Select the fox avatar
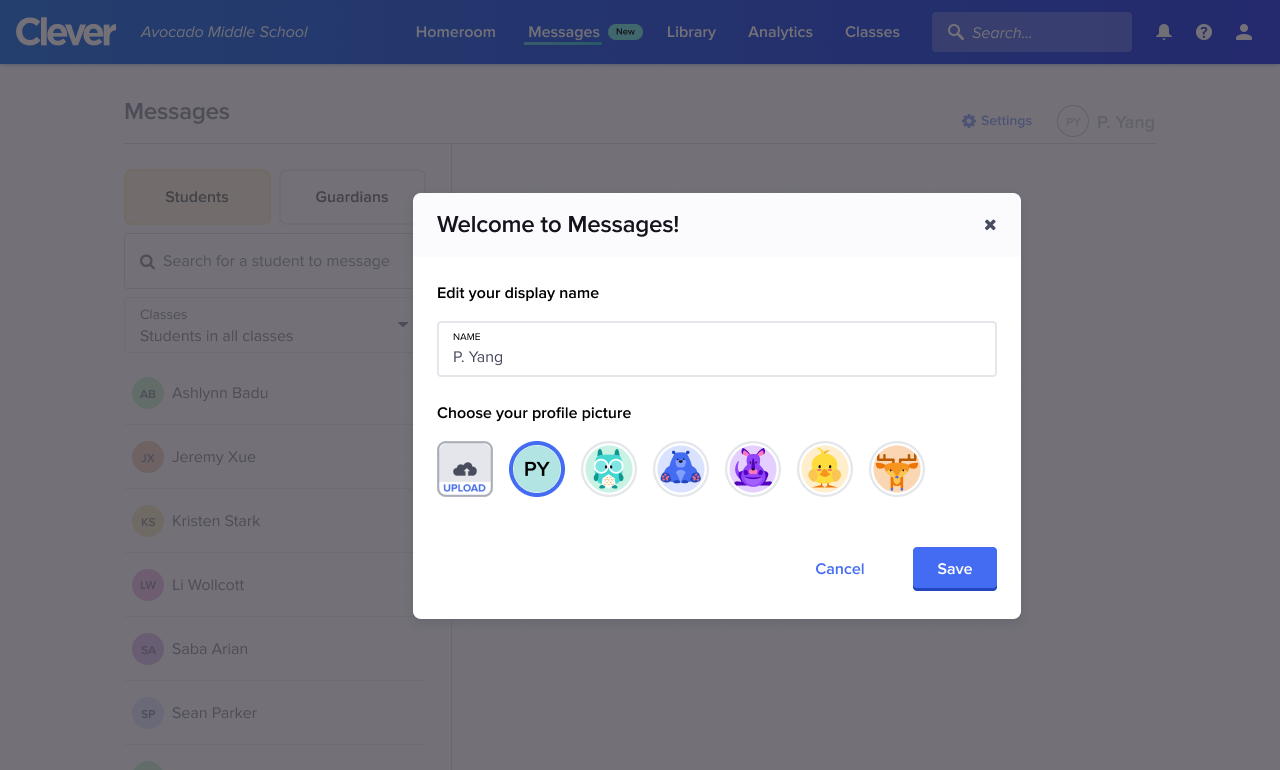This screenshot has height=770, width=1280. coord(897,468)
